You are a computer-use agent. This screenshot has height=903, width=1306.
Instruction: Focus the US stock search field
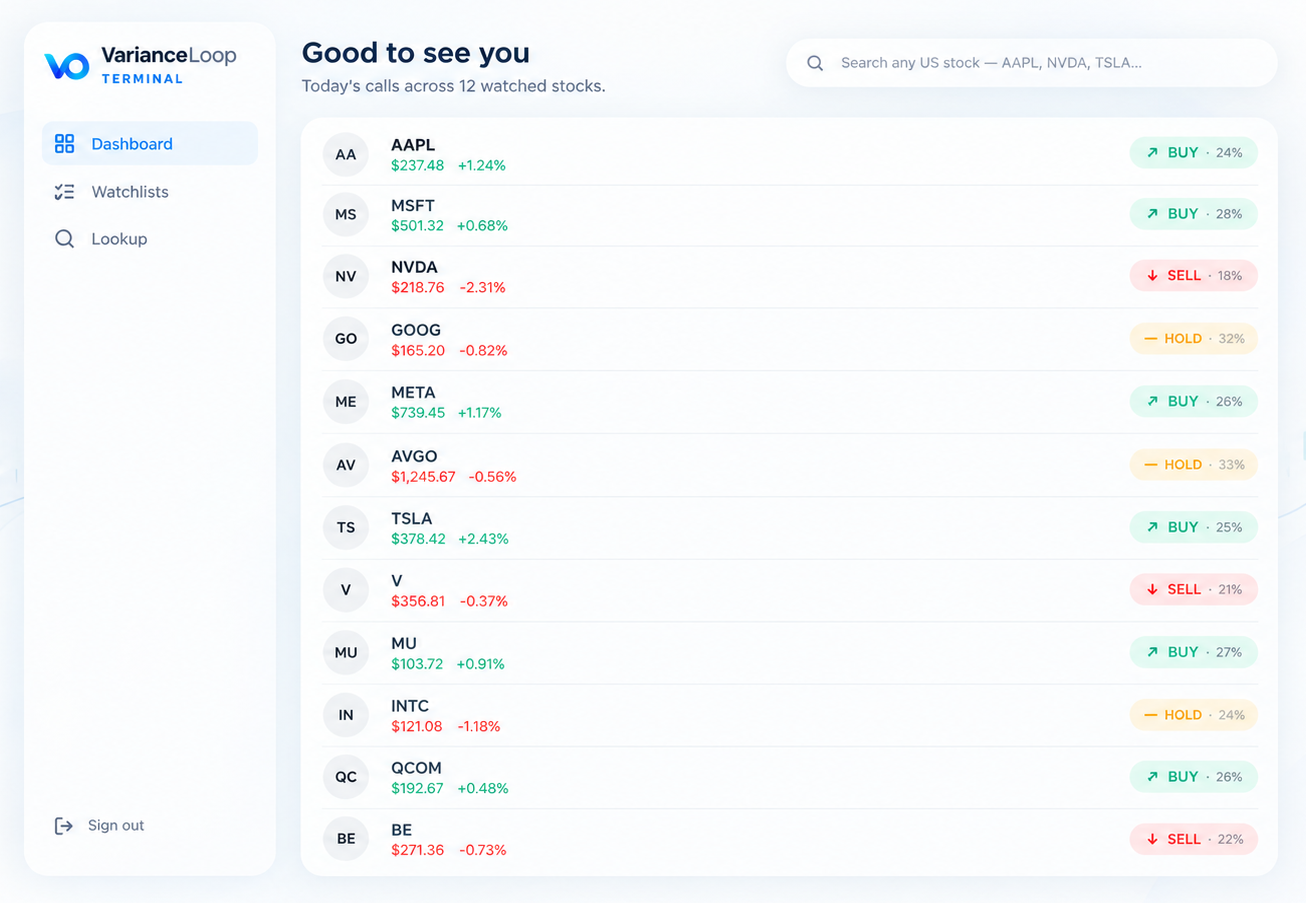click(1032, 63)
